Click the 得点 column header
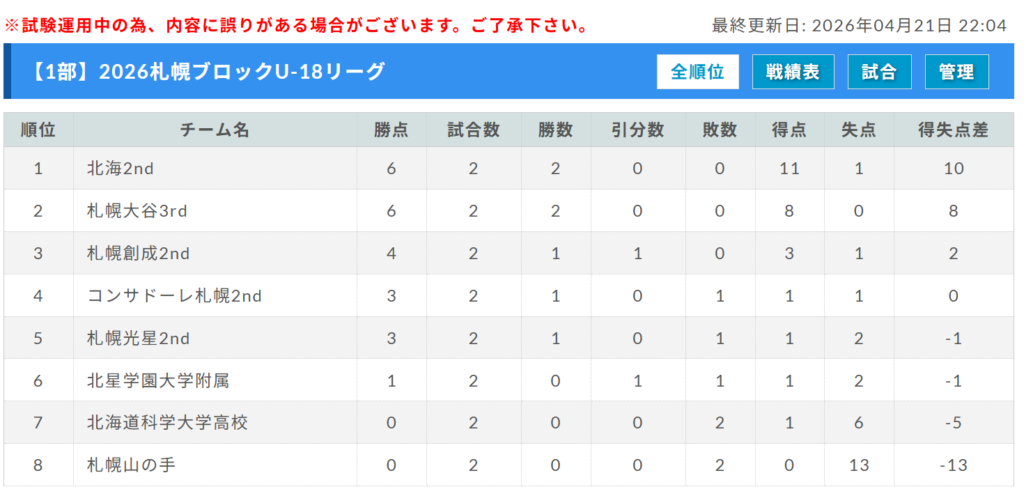The image size is (1024, 496). pyautogui.click(x=789, y=130)
